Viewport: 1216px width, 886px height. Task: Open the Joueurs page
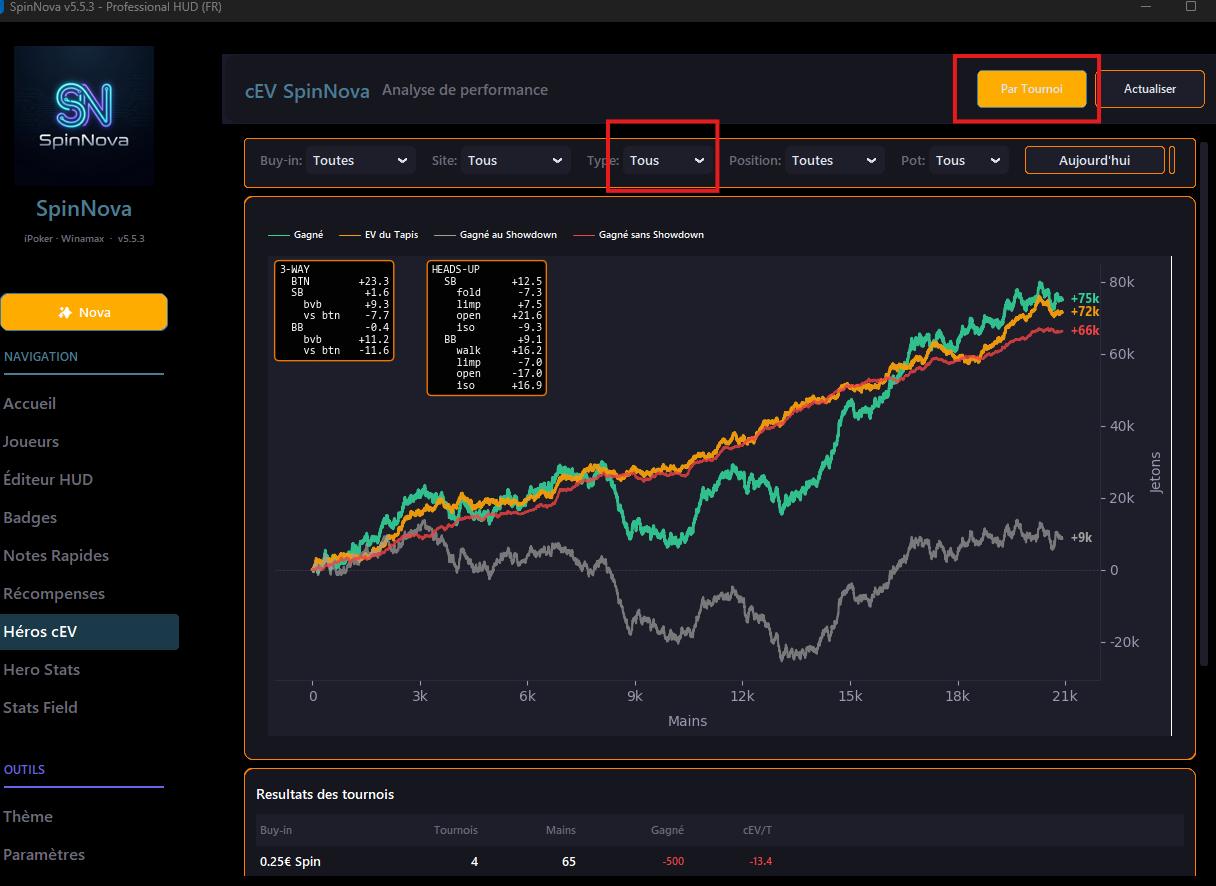point(31,442)
